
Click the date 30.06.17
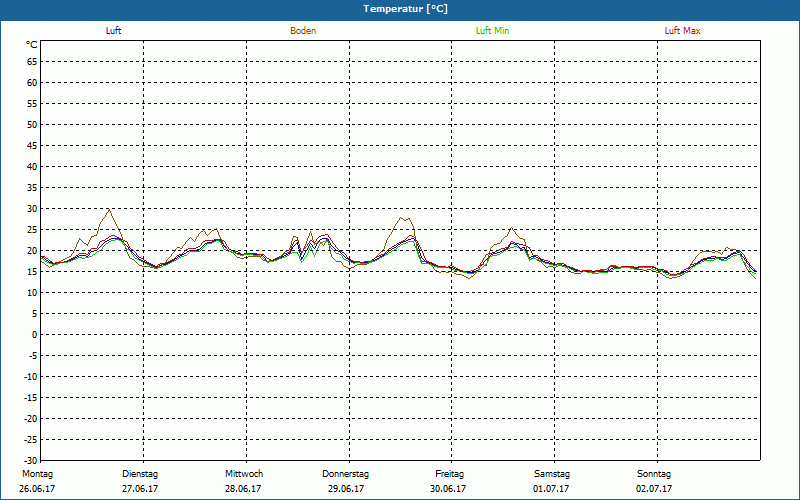coord(448,489)
